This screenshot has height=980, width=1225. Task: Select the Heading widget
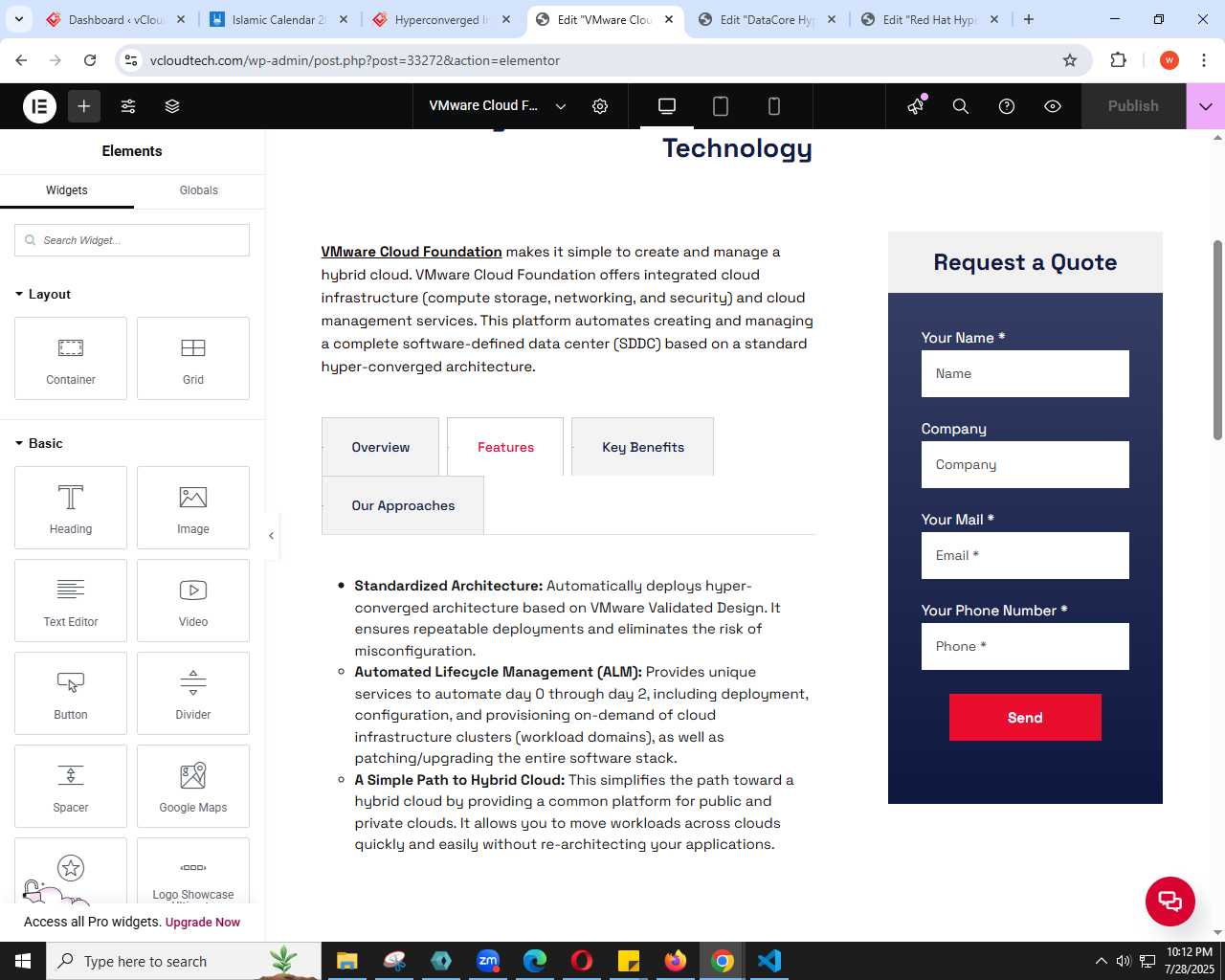click(71, 508)
